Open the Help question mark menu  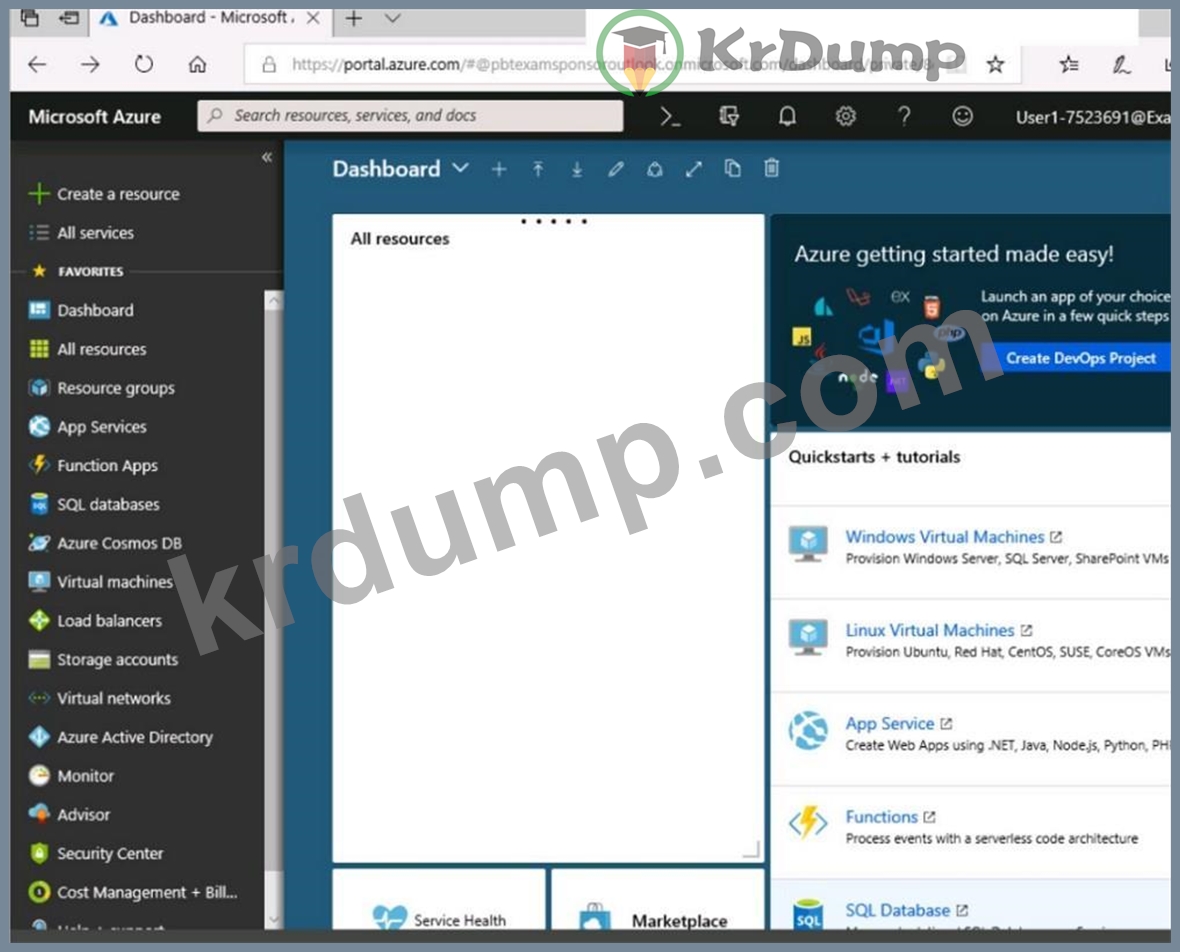coord(904,116)
